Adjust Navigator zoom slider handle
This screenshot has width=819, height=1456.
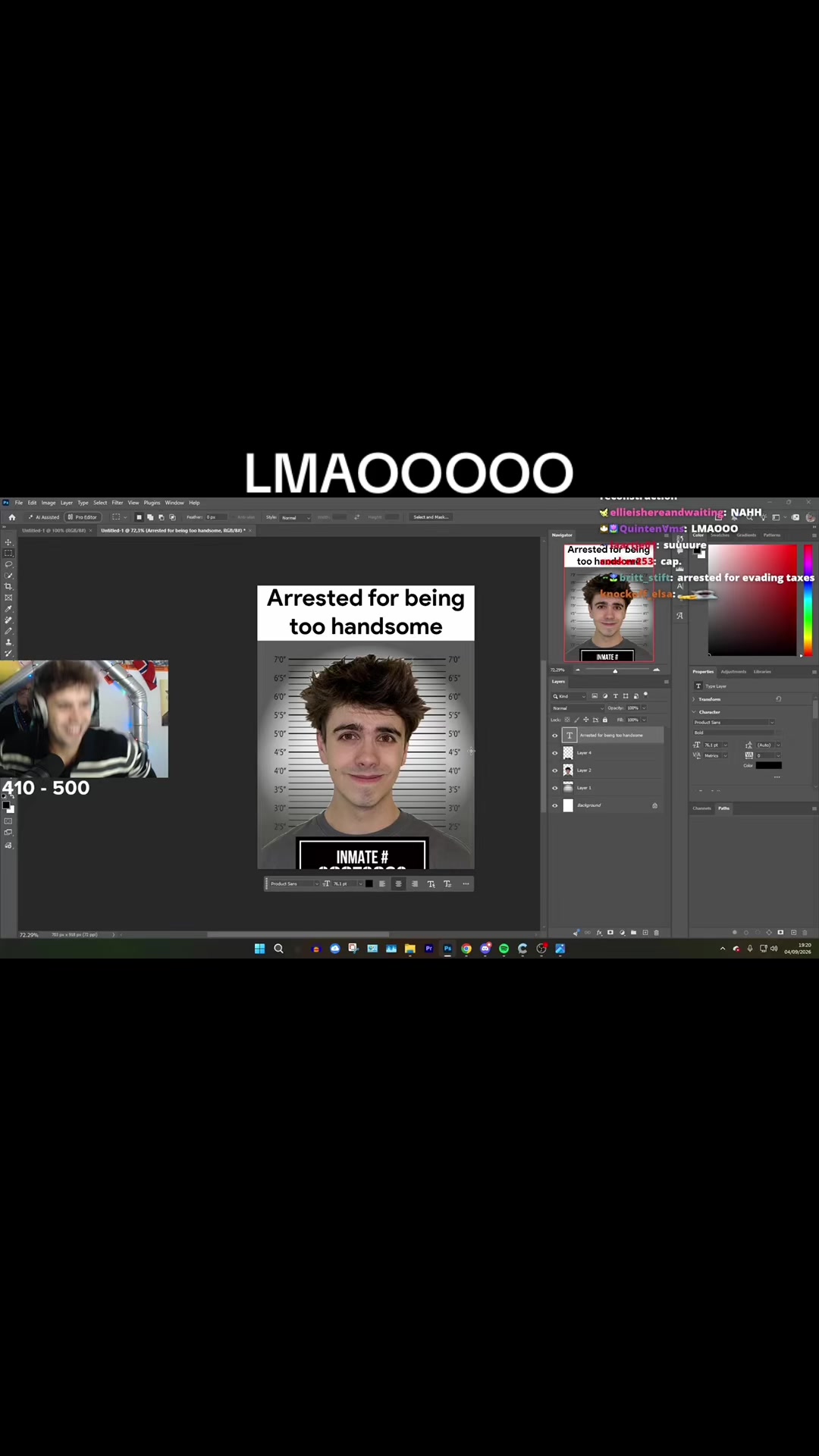(x=615, y=670)
